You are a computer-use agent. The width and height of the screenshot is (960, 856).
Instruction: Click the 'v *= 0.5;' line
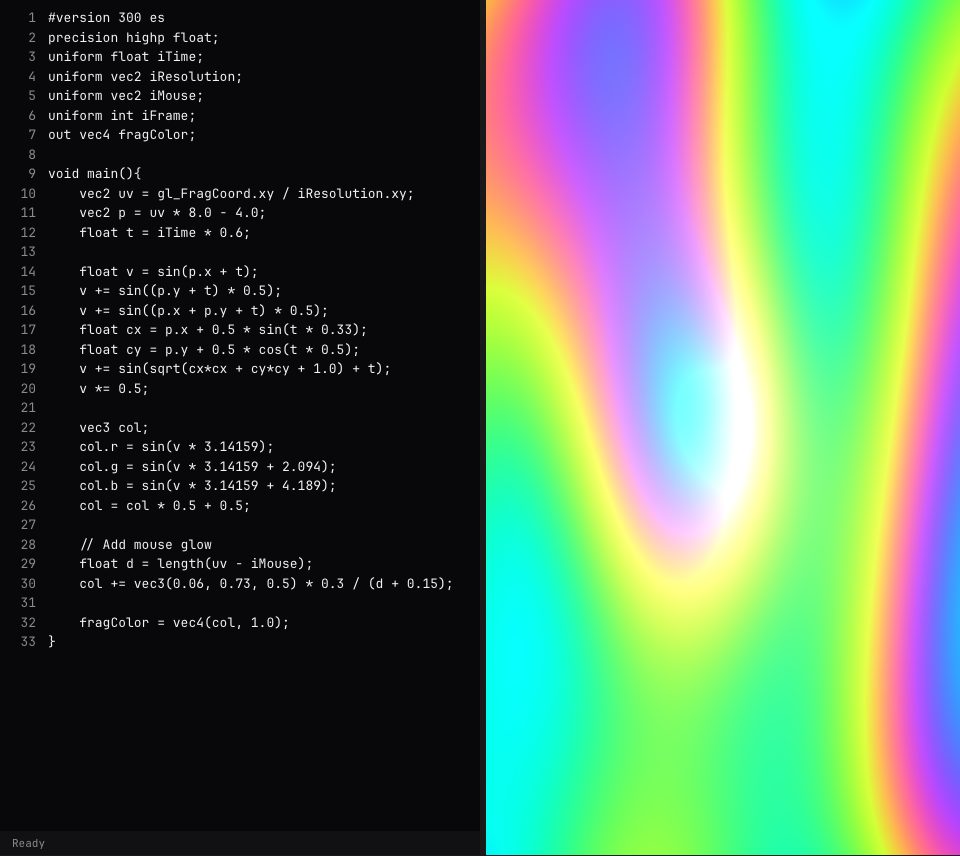coord(114,389)
